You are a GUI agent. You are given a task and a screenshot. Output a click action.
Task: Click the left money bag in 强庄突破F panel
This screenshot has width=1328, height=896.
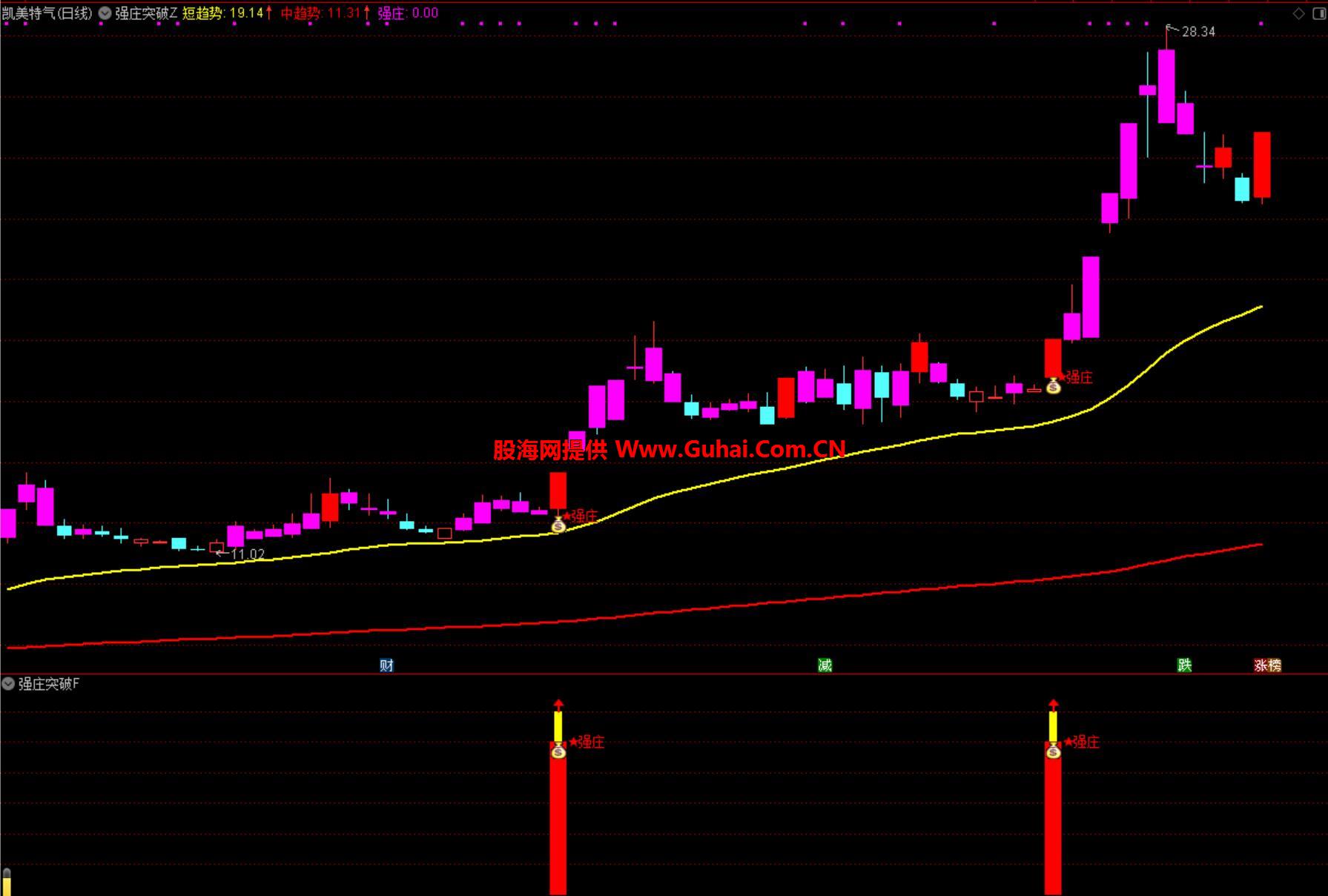pos(558,751)
